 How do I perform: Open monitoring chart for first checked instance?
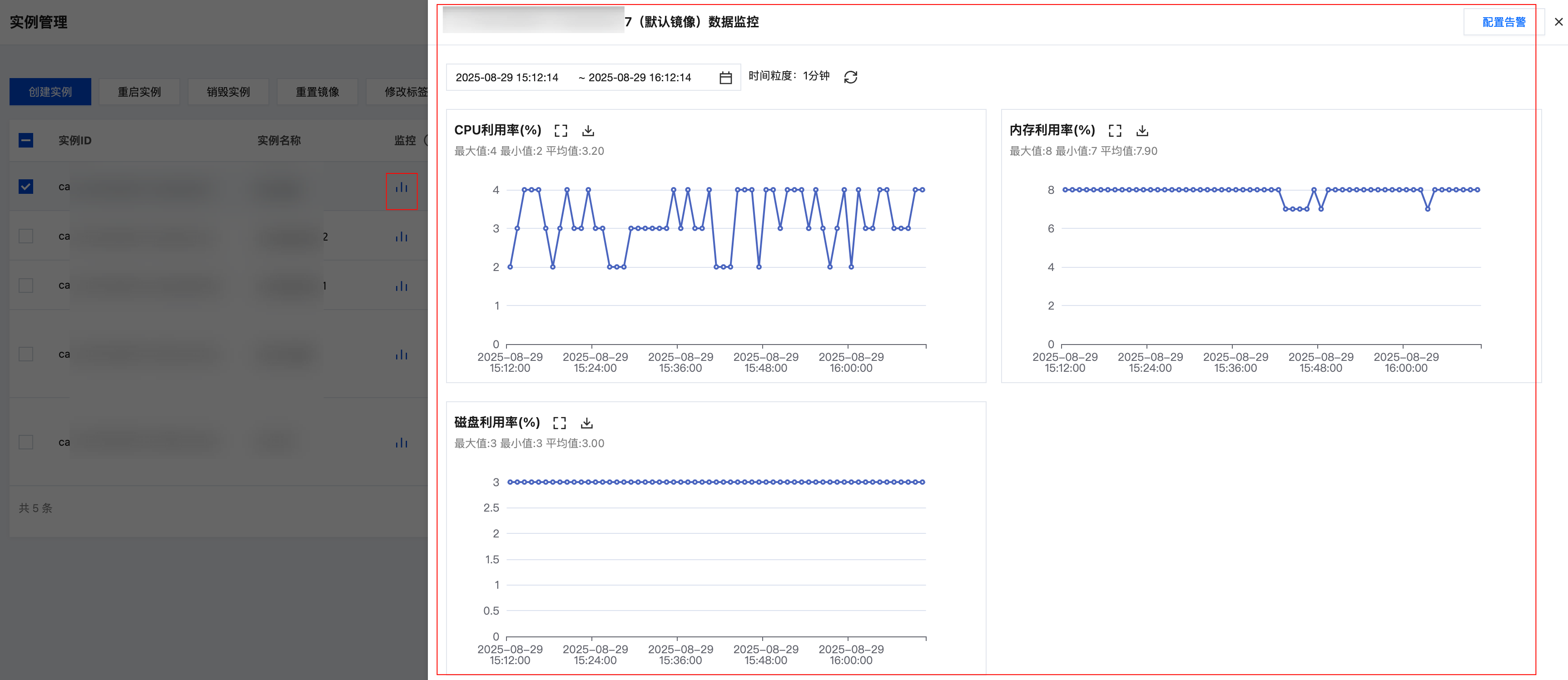click(x=401, y=187)
